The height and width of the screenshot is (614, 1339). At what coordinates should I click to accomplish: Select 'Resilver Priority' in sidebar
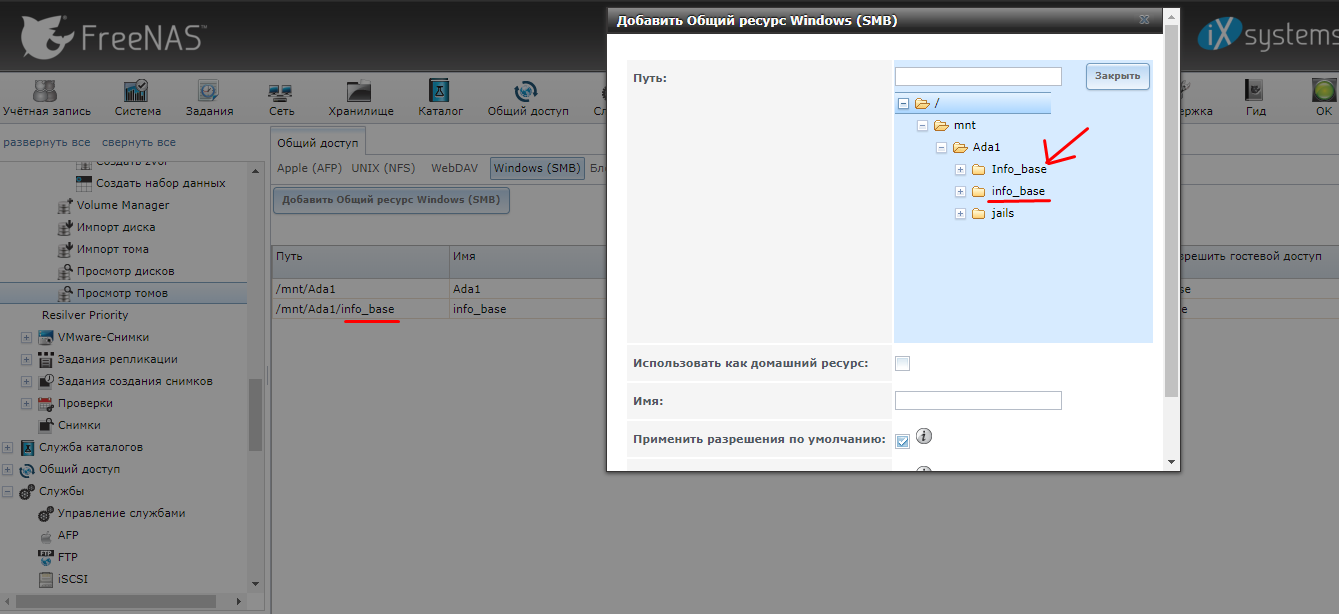(85, 315)
